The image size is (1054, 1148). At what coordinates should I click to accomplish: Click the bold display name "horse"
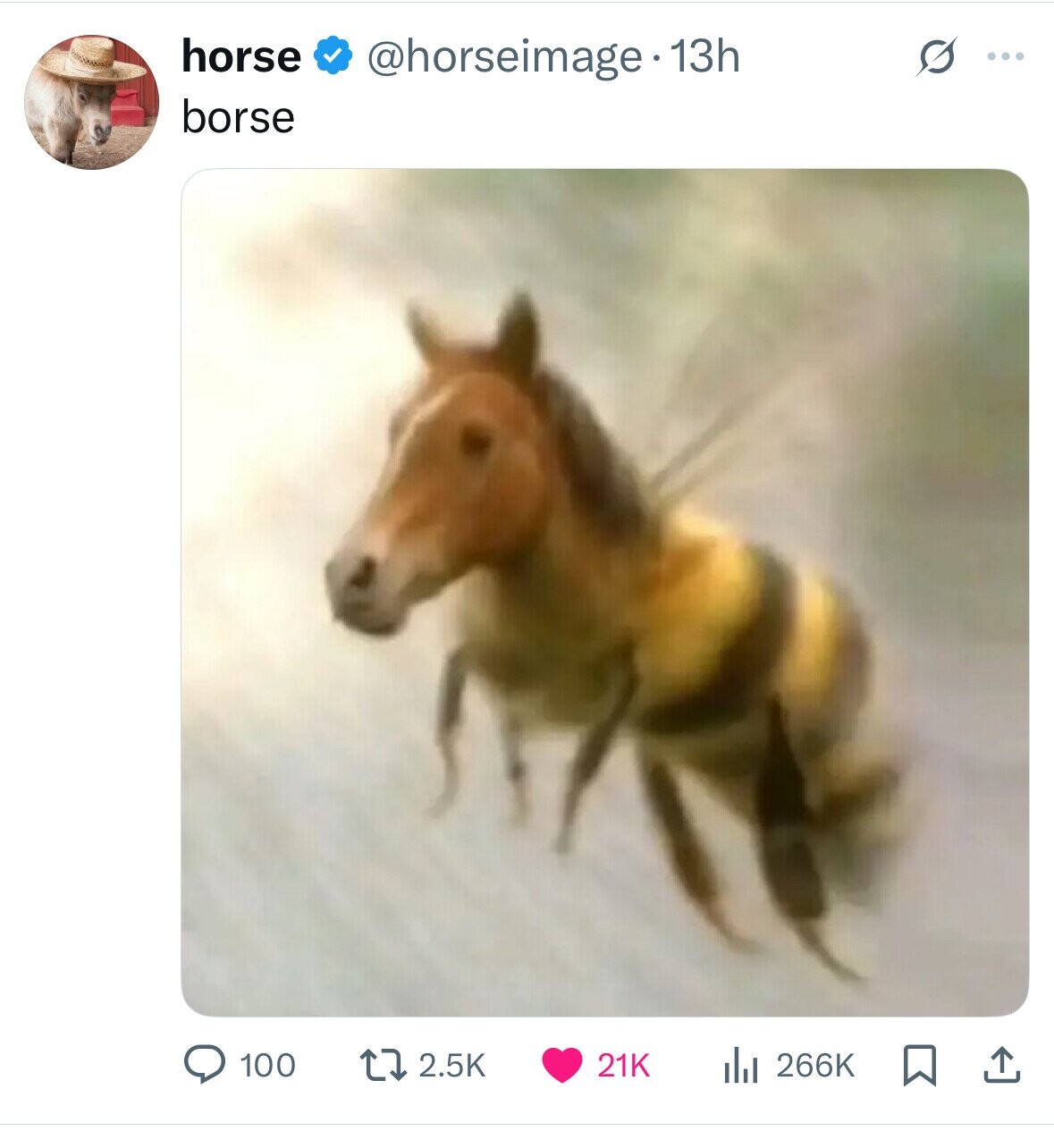click(240, 57)
